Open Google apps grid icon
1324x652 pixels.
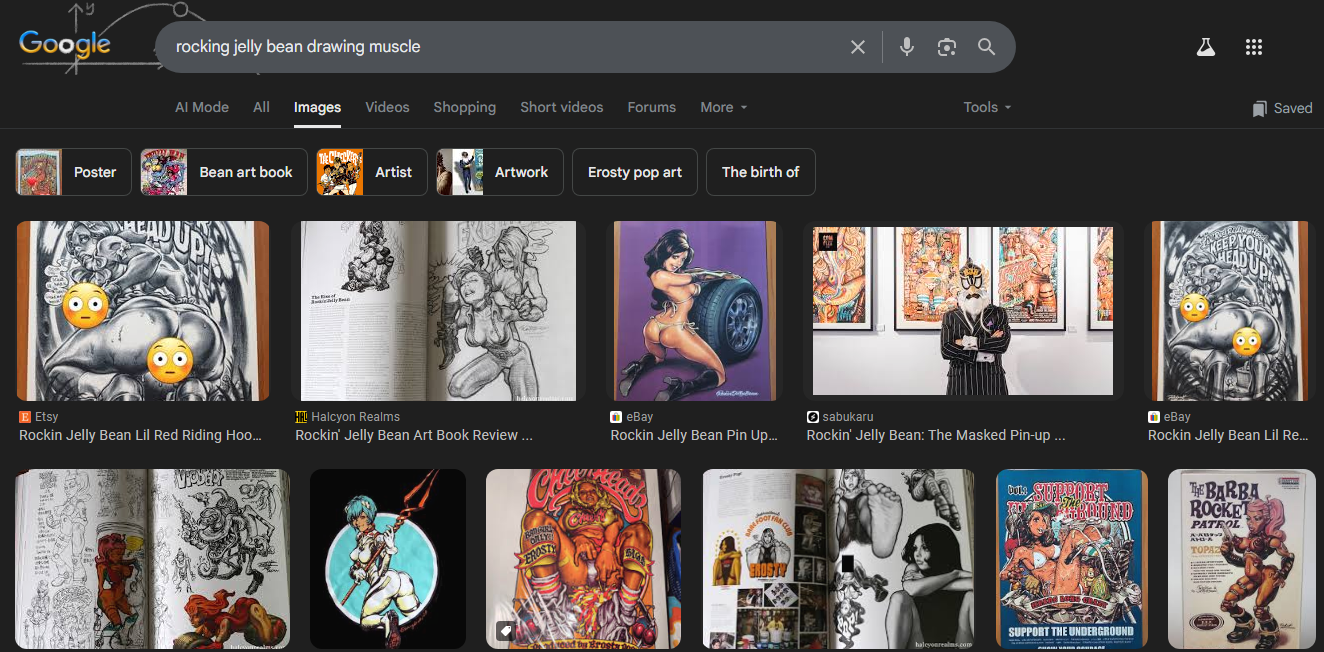pyautogui.click(x=1254, y=47)
